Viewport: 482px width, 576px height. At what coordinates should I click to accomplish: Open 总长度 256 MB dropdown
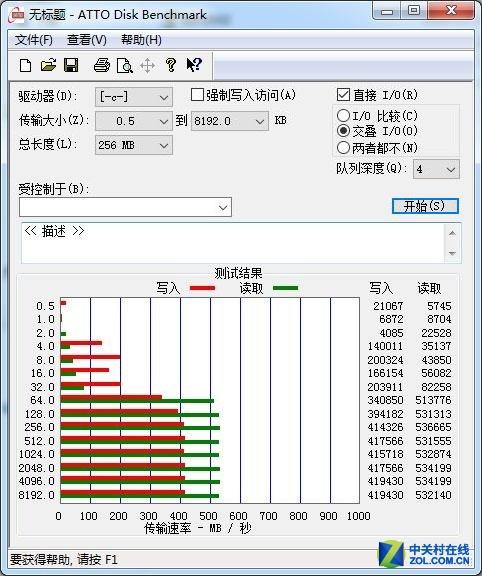coord(134,145)
